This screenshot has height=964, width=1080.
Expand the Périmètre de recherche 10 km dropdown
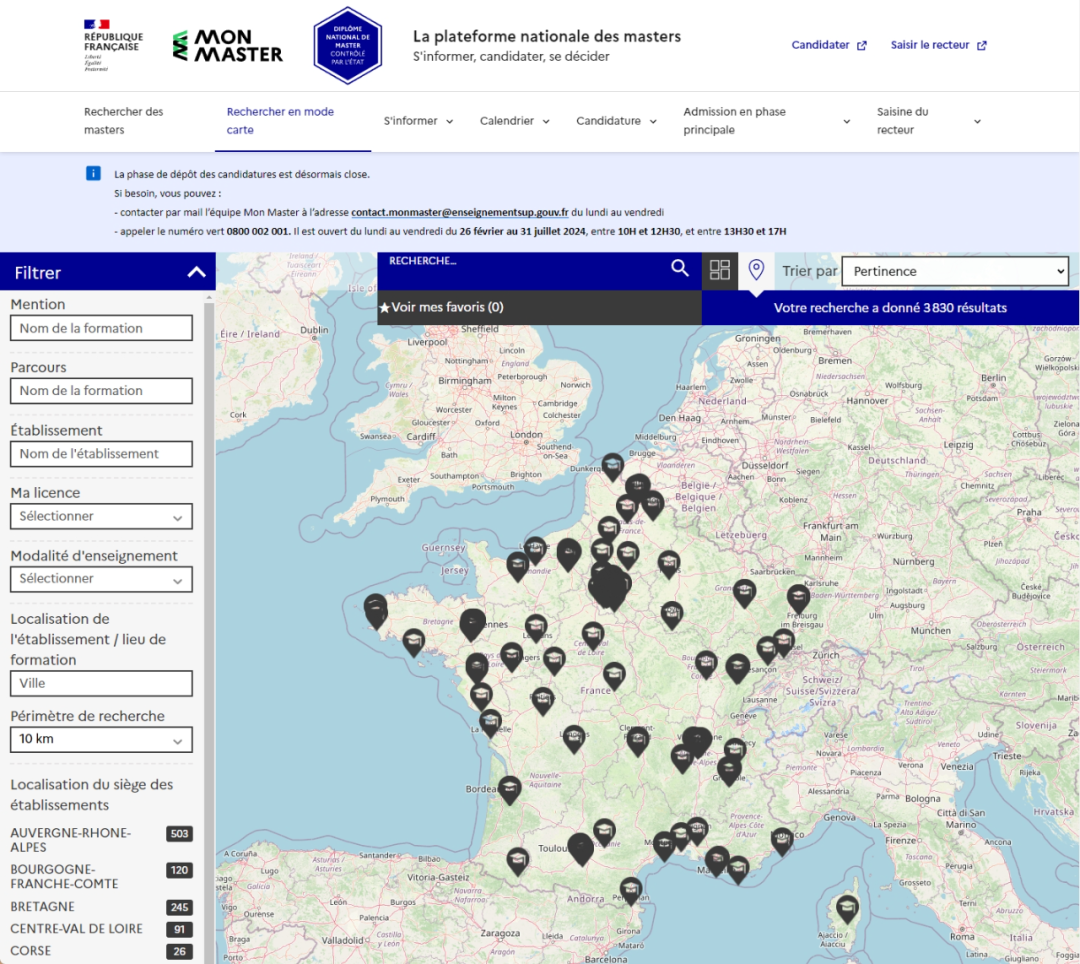101,740
